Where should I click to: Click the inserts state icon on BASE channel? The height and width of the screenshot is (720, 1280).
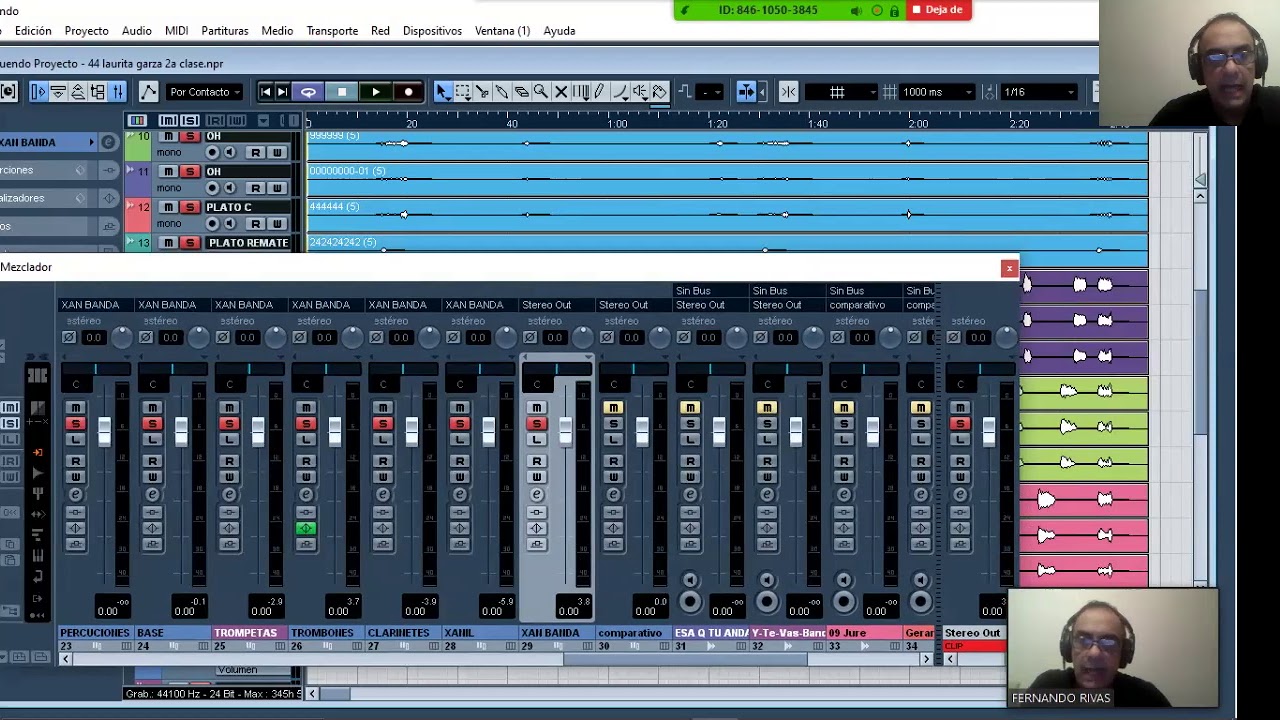point(152,512)
